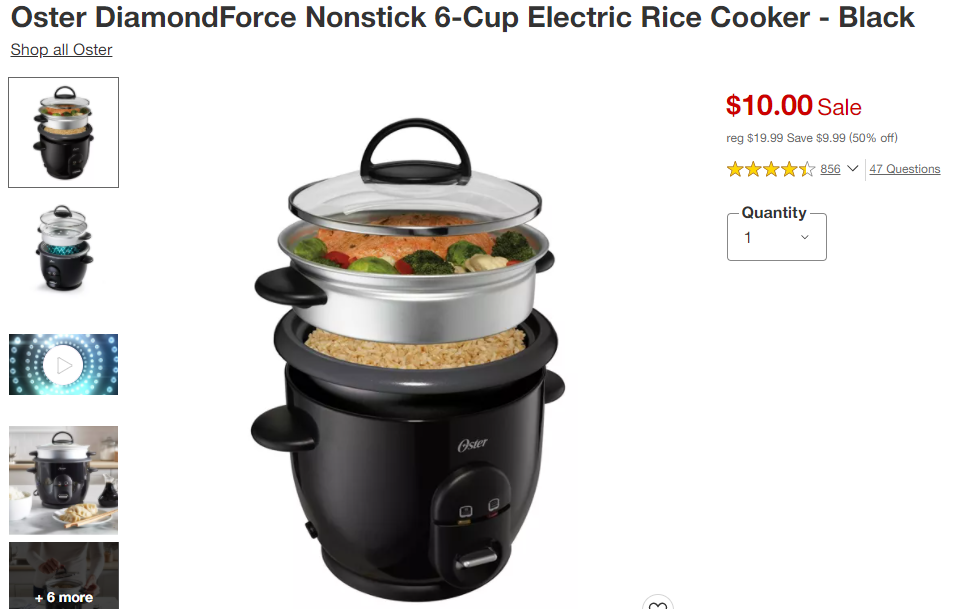Image resolution: width=961 pixels, height=609 pixels.
Task: Click the Oster logo on the cooker image
Action: pyautogui.click(x=473, y=444)
